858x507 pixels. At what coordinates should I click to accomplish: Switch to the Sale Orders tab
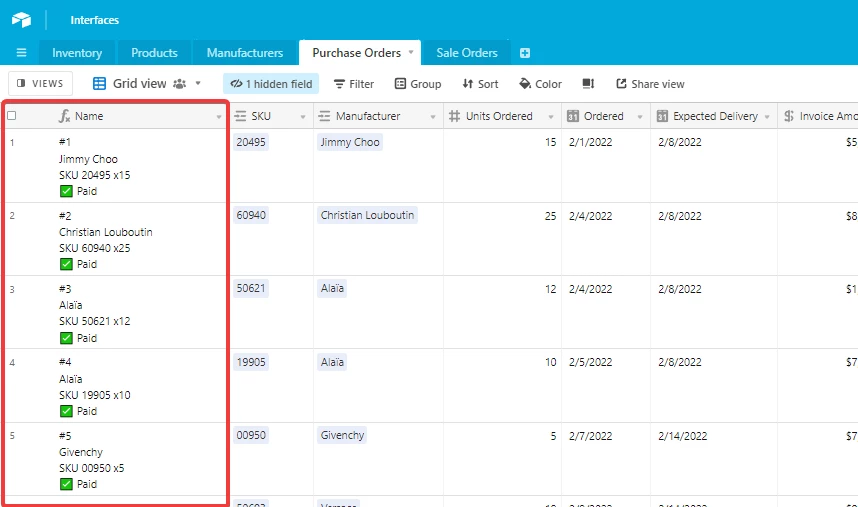[467, 53]
